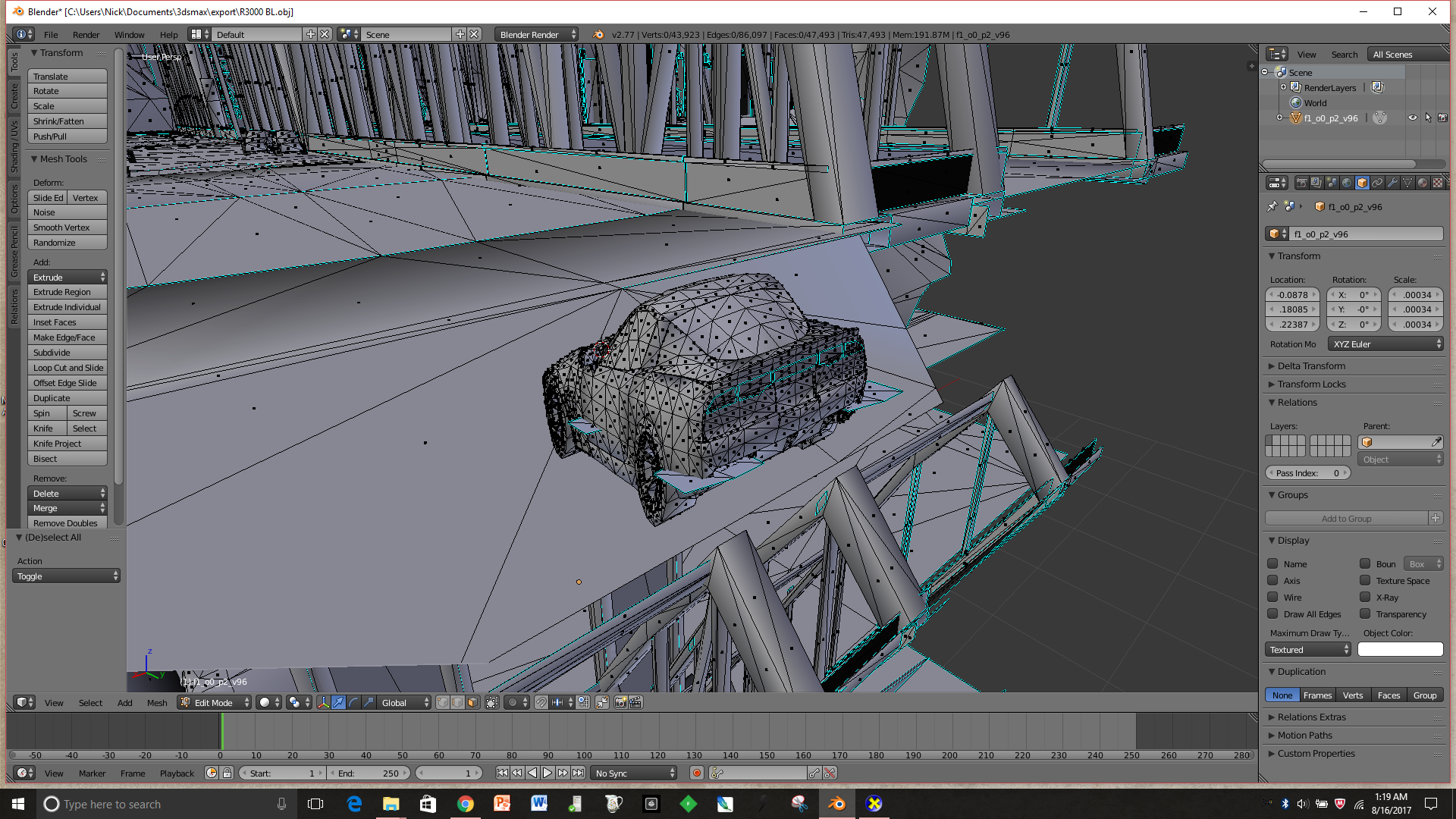Viewport: 1456px width, 819px height.
Task: Open the Modifiers wrench properties tab
Action: [x=1392, y=183]
